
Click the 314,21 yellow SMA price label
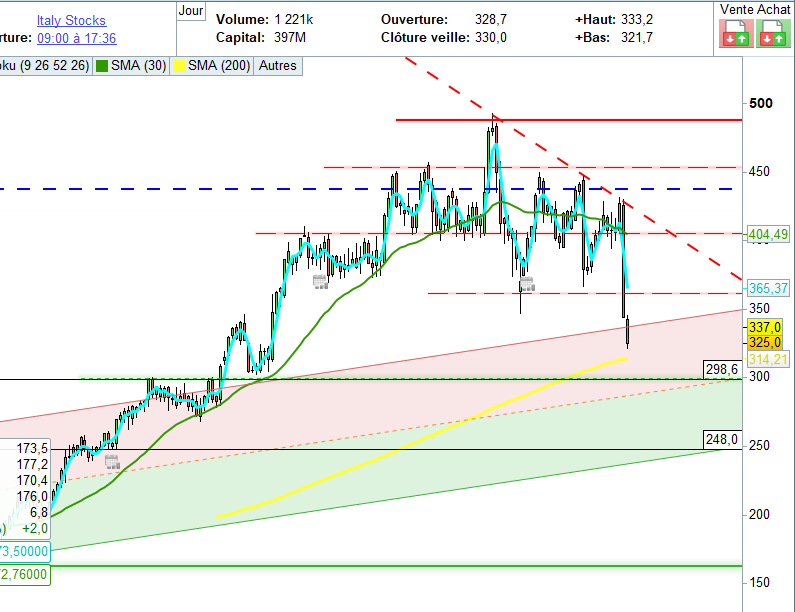click(x=767, y=359)
